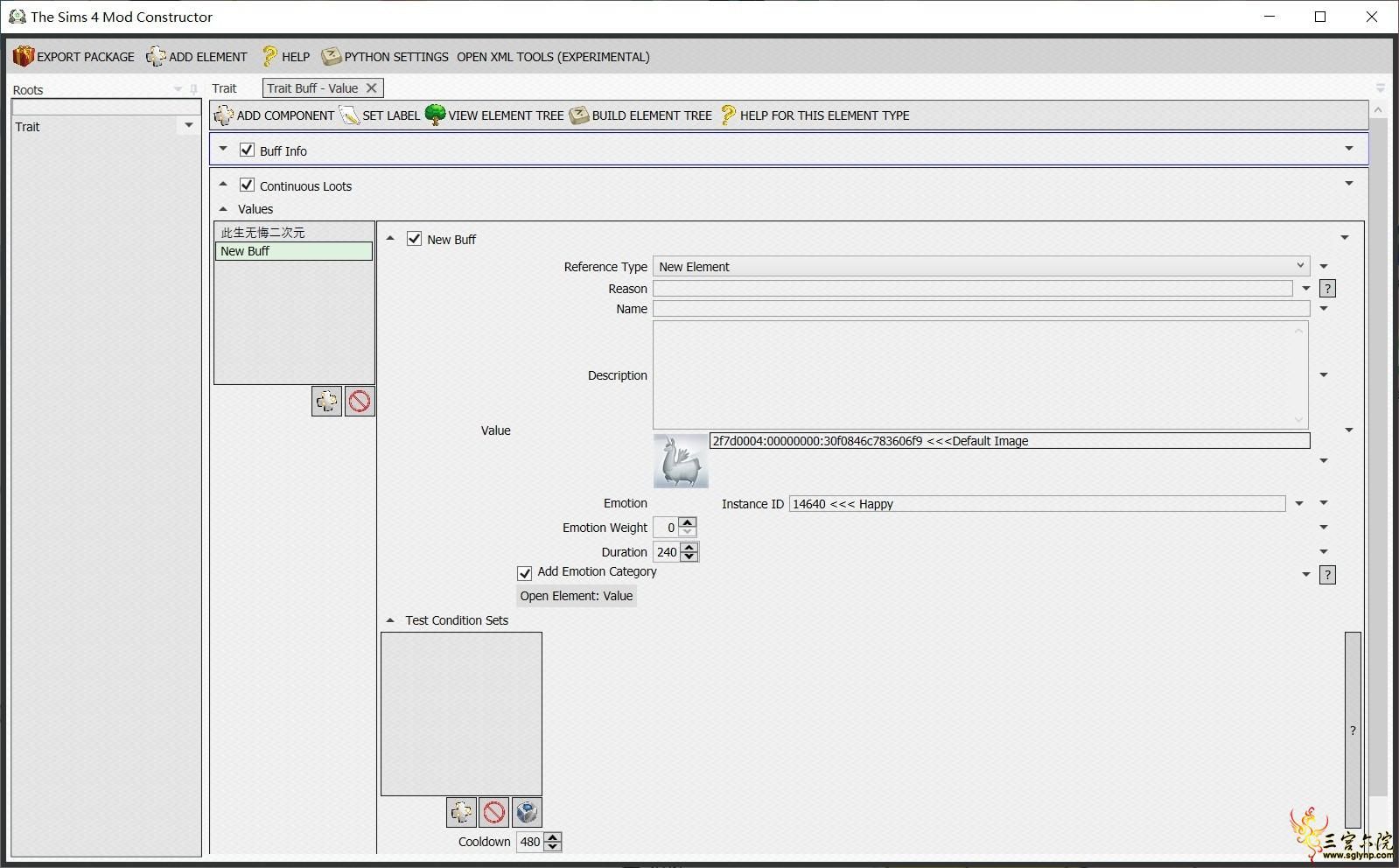The image size is (1399, 868).
Task: Click the question mark strip right of test conditions
Action: pyautogui.click(x=1353, y=730)
